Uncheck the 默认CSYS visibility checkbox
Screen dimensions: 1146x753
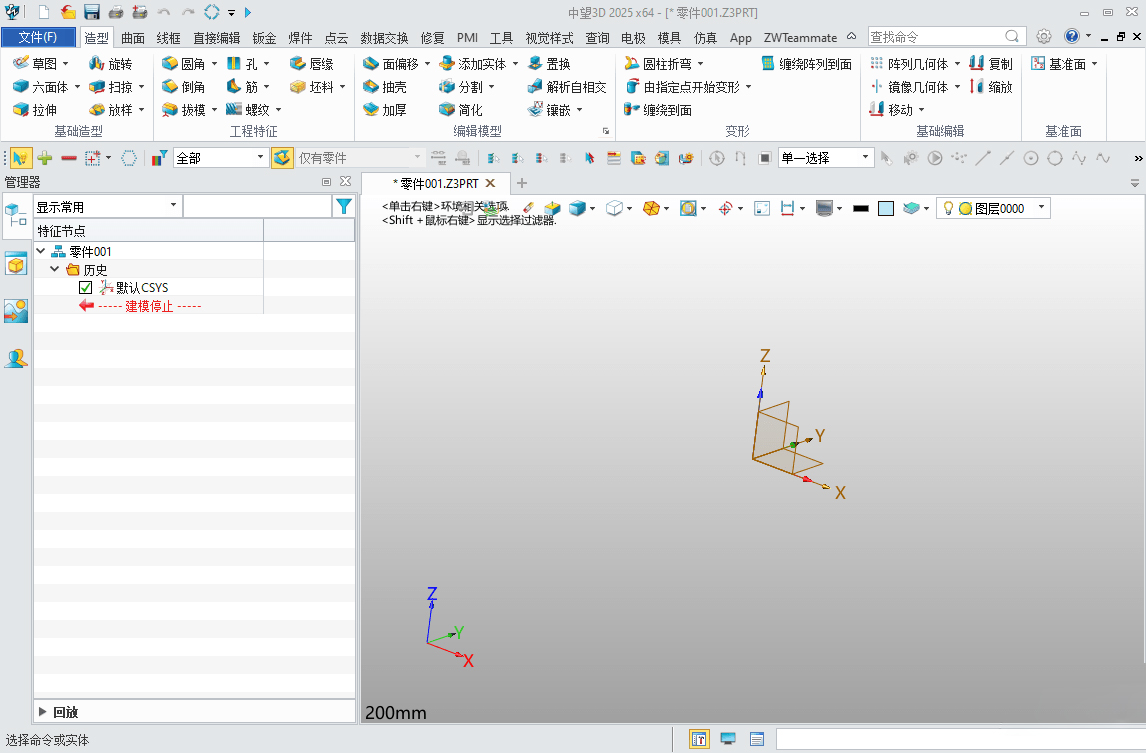point(85,287)
